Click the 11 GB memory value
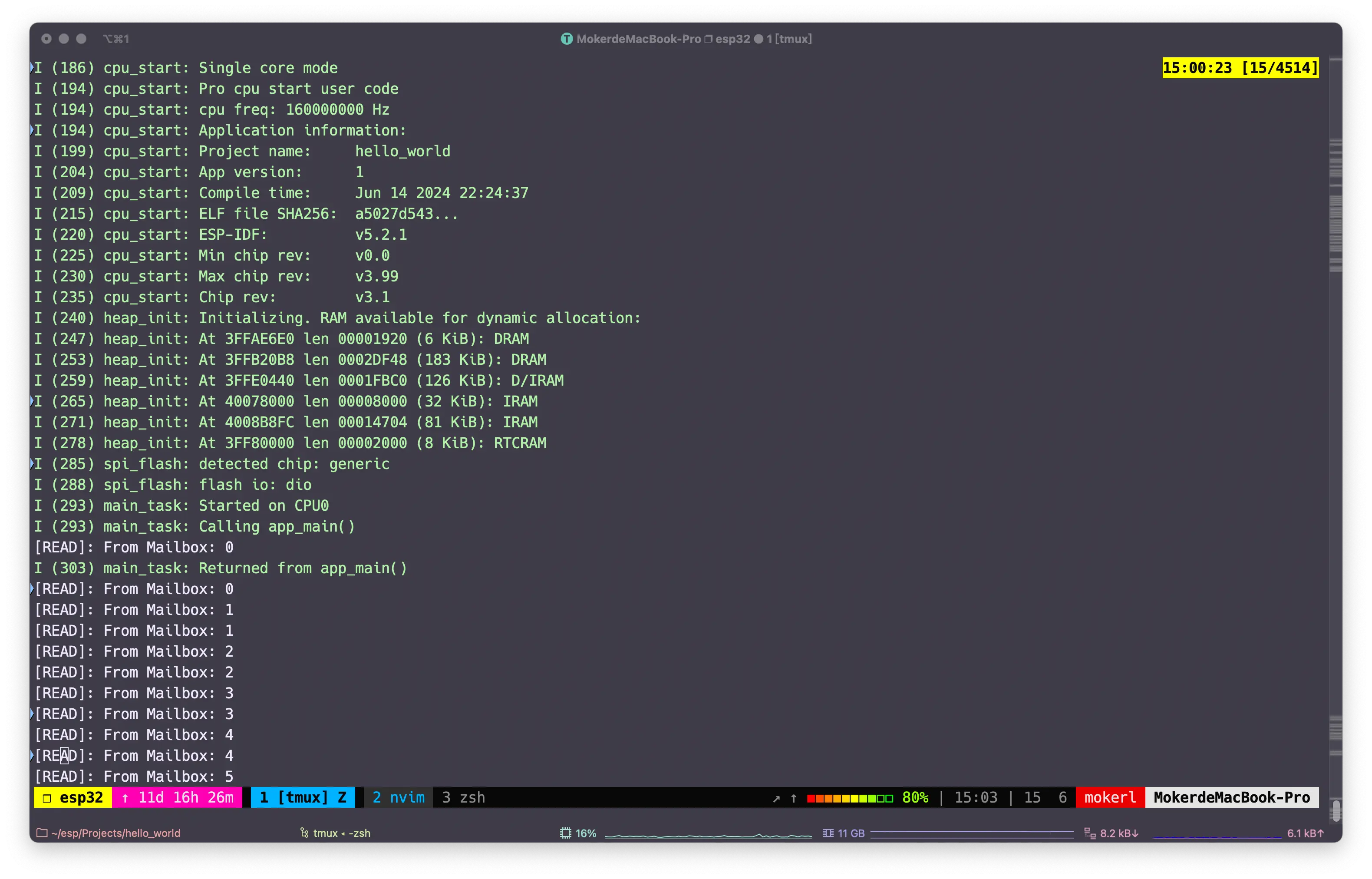The height and width of the screenshot is (879, 1372). 851,833
